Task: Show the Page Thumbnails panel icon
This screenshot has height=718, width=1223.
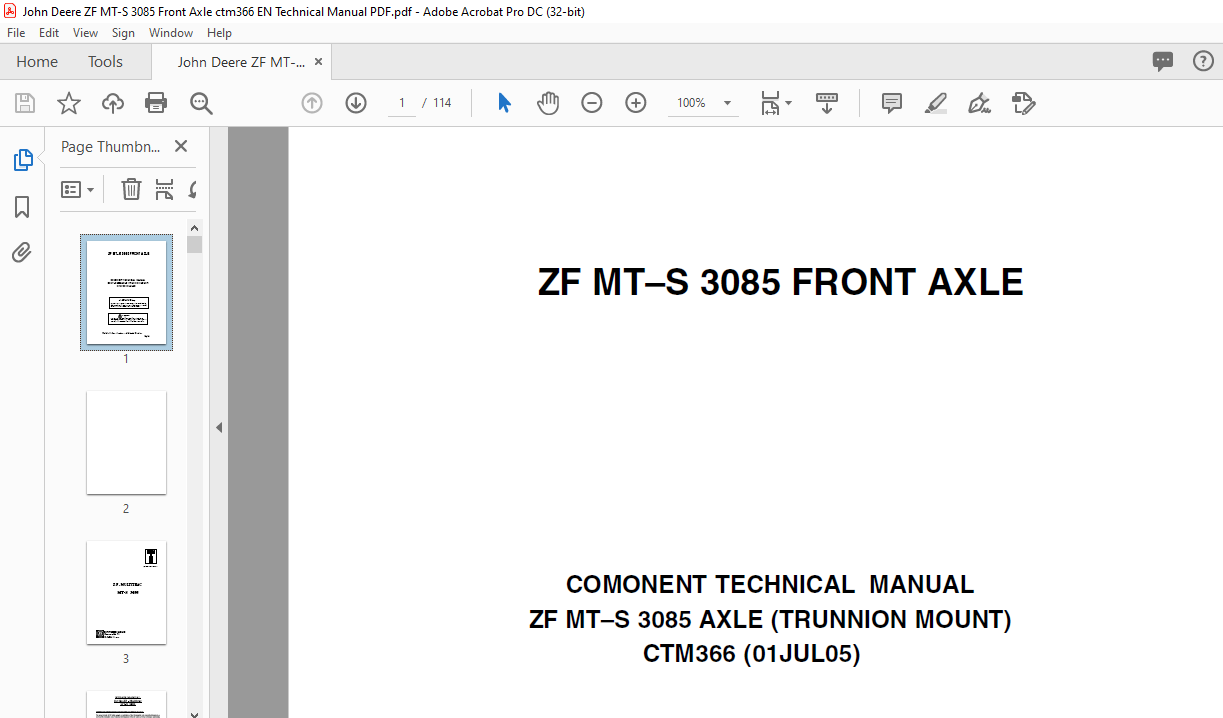Action: click(22, 159)
